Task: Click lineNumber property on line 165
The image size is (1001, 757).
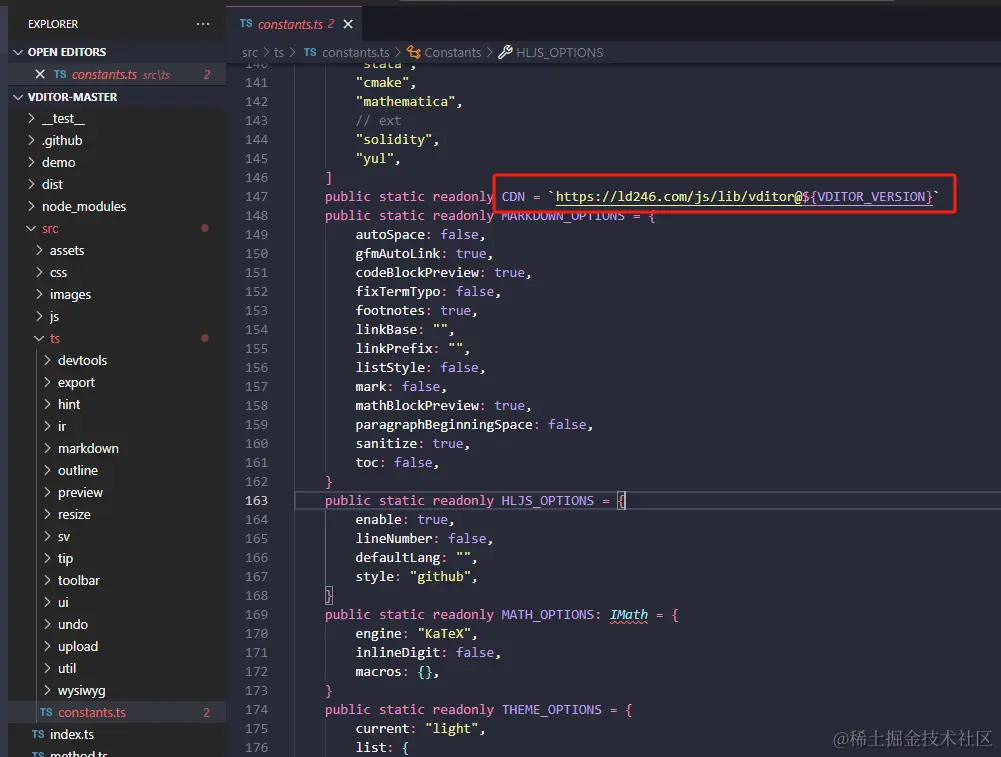Action: (x=394, y=539)
